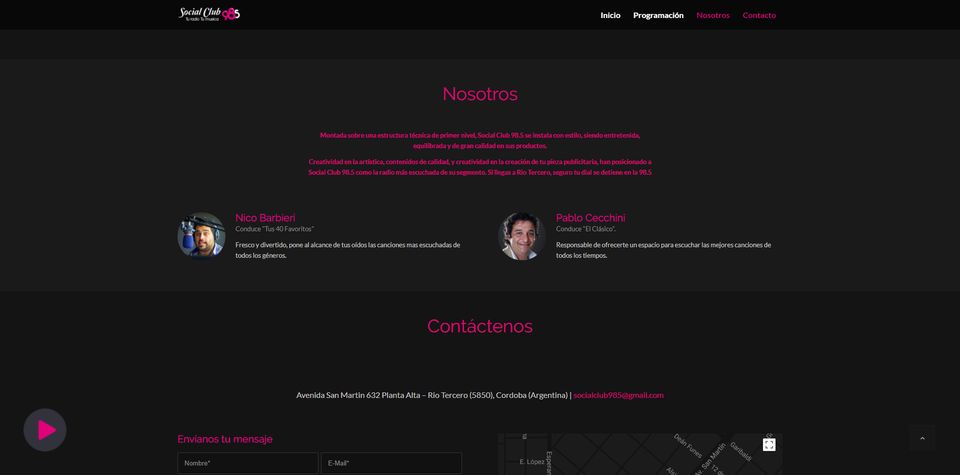Click the paragraph starting 'Creatividad en la artística'
The image size is (960, 475).
pyautogui.click(x=480, y=167)
